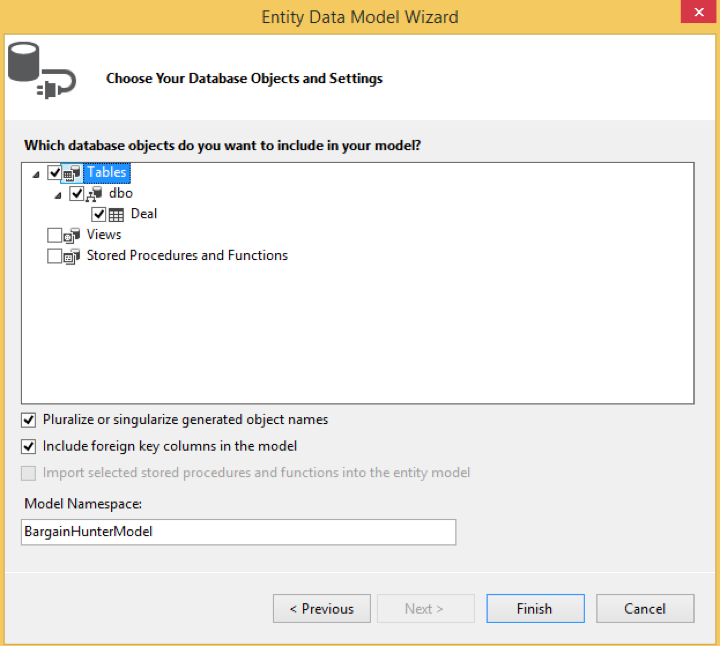Viewport: 720px width, 646px height.
Task: Click the Model Namespace text field
Action: [238, 532]
